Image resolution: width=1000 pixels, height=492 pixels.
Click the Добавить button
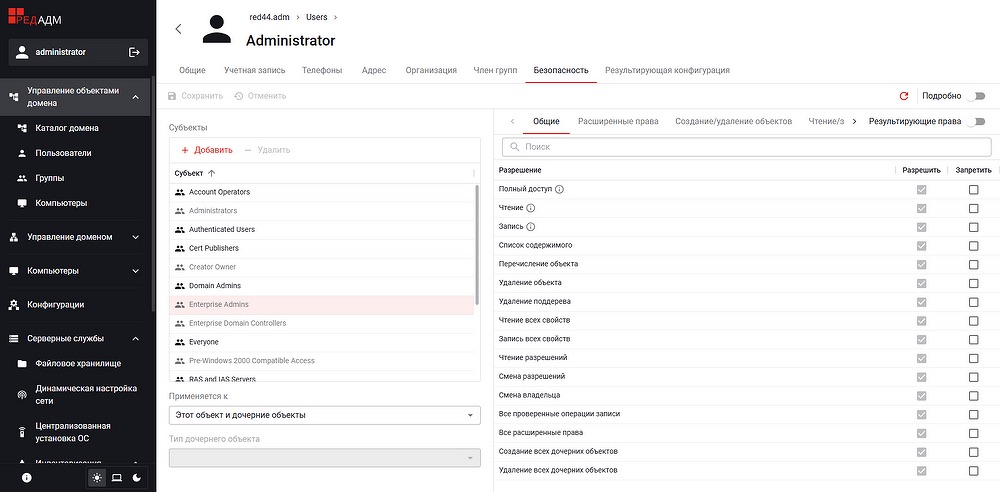point(207,150)
